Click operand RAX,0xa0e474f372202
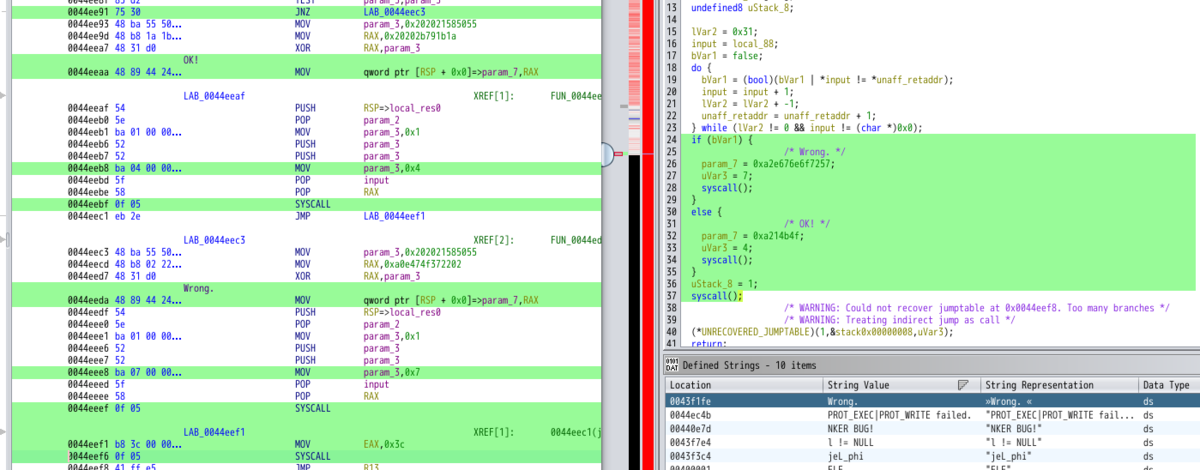The height and width of the screenshot is (470, 1200). tap(412, 264)
